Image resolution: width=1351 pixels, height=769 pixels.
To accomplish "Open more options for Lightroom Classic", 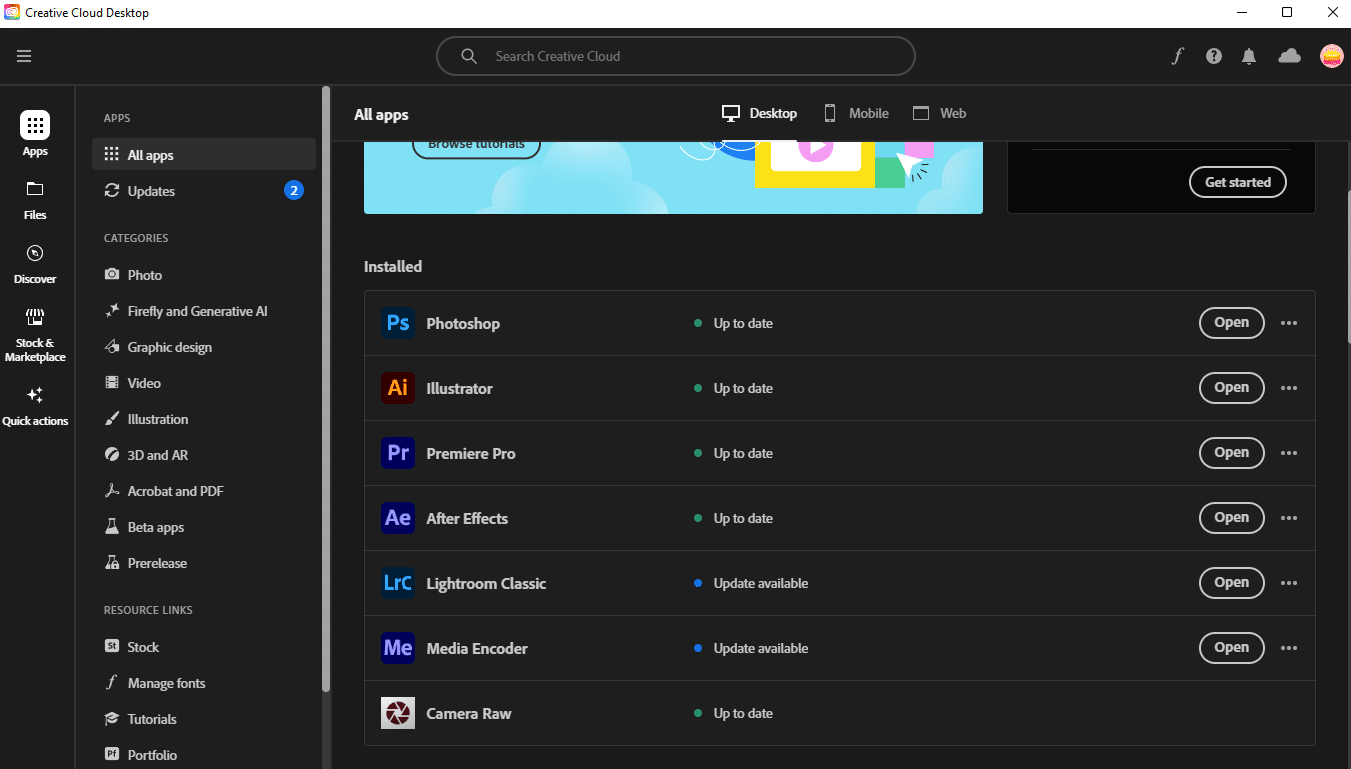I will (x=1289, y=583).
